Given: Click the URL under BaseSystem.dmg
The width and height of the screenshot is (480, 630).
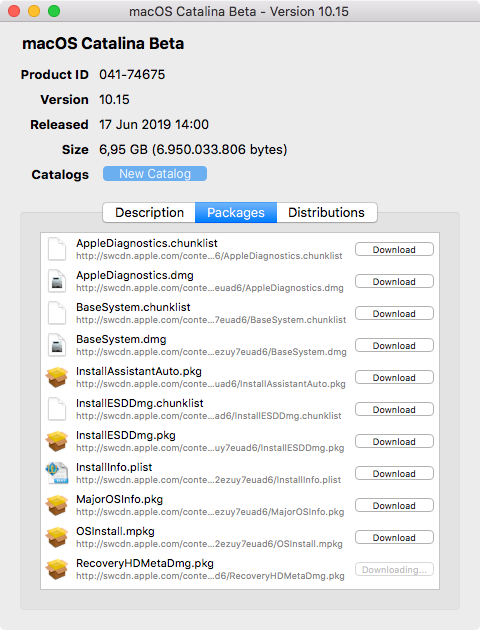Looking at the screenshot, I should pos(211,352).
